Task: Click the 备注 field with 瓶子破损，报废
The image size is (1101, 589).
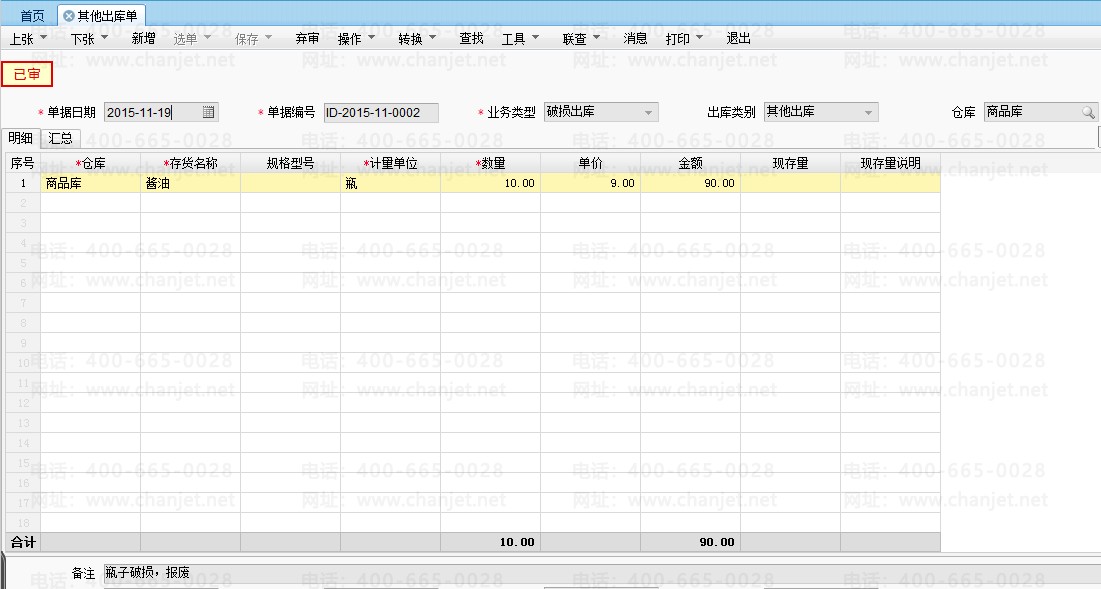Action: pyautogui.click(x=602, y=573)
